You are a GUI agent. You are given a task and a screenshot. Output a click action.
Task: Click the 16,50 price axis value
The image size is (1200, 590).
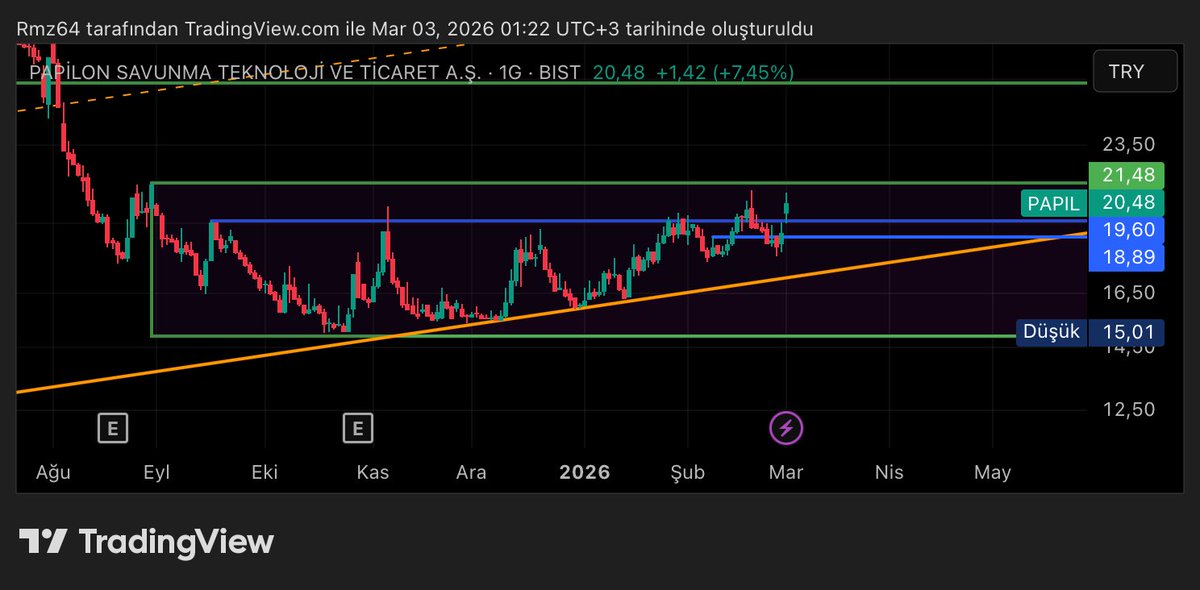click(x=1129, y=293)
